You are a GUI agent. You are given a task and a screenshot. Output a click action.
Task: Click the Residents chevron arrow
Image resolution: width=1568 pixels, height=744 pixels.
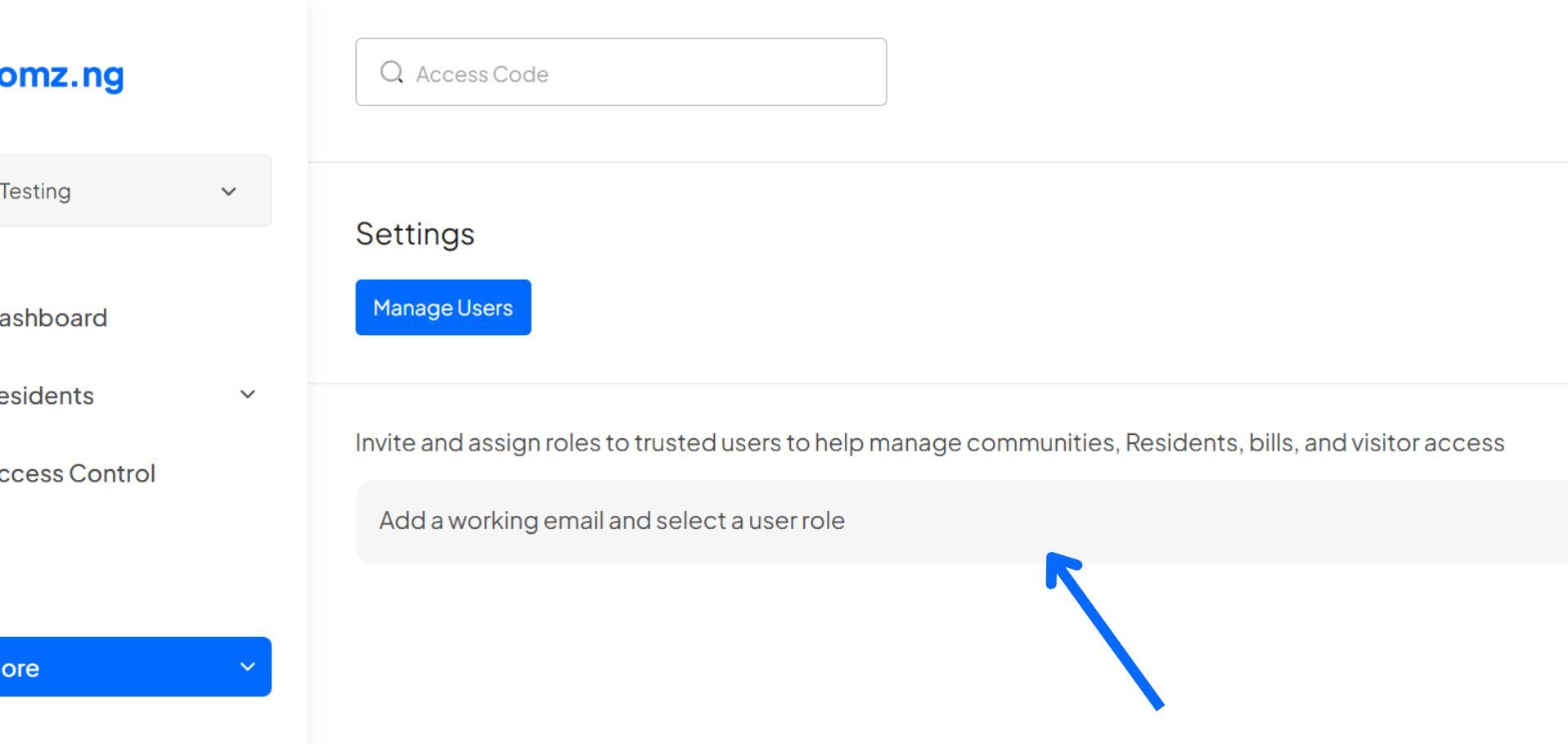247,394
